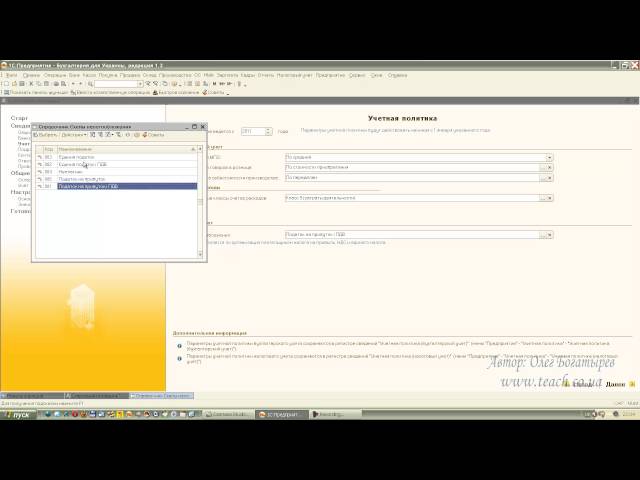The width and height of the screenshot is (640, 480).
Task: Click the Cut toolbar icon
Action: tap(31, 84)
